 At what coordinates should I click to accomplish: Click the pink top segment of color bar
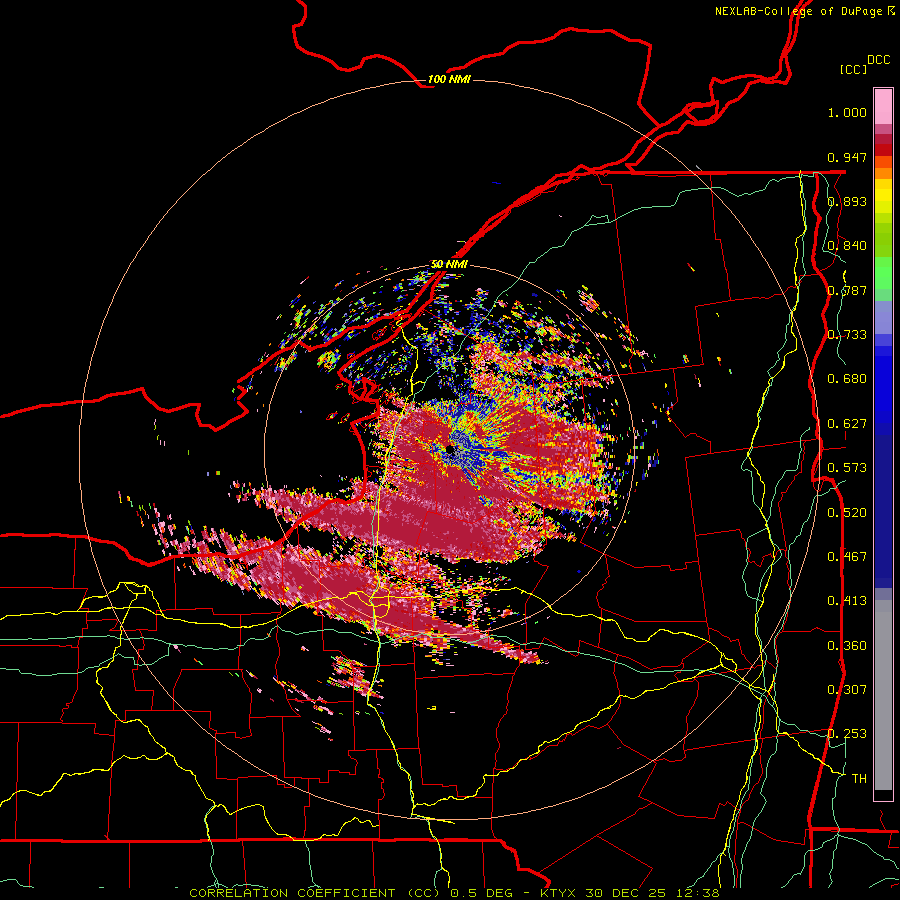pos(883,106)
